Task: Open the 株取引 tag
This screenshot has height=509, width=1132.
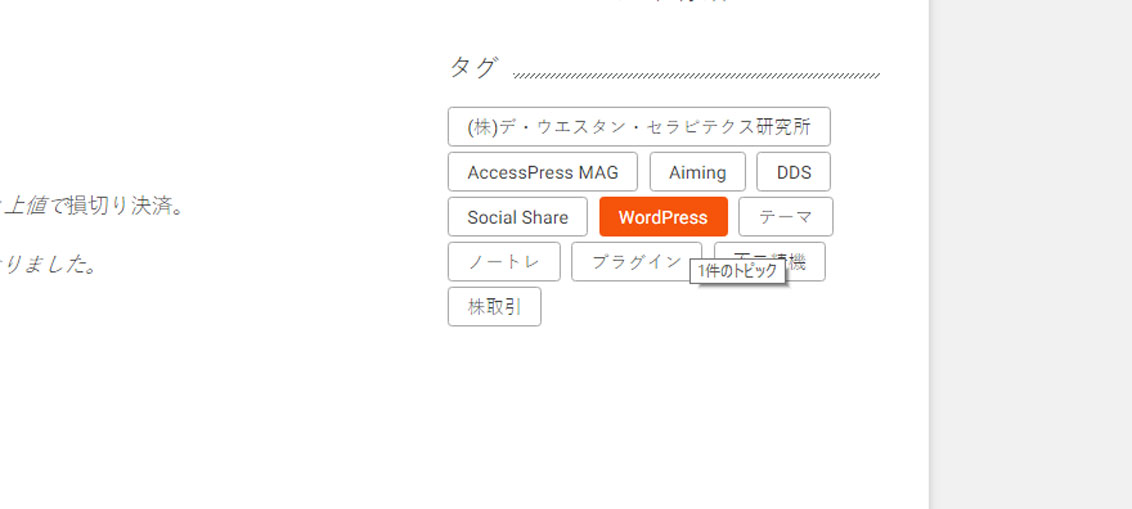Action: tap(495, 307)
